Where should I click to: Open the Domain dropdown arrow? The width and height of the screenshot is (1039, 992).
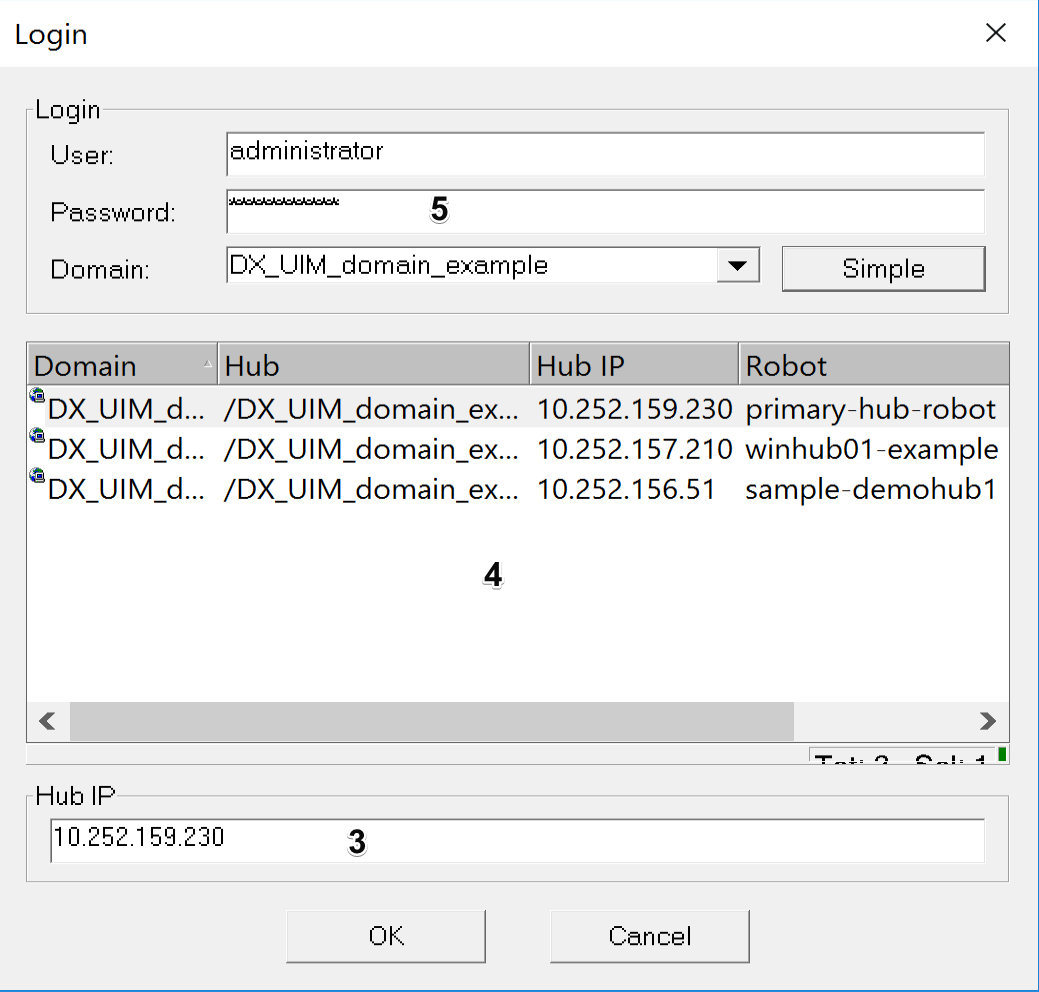(738, 266)
